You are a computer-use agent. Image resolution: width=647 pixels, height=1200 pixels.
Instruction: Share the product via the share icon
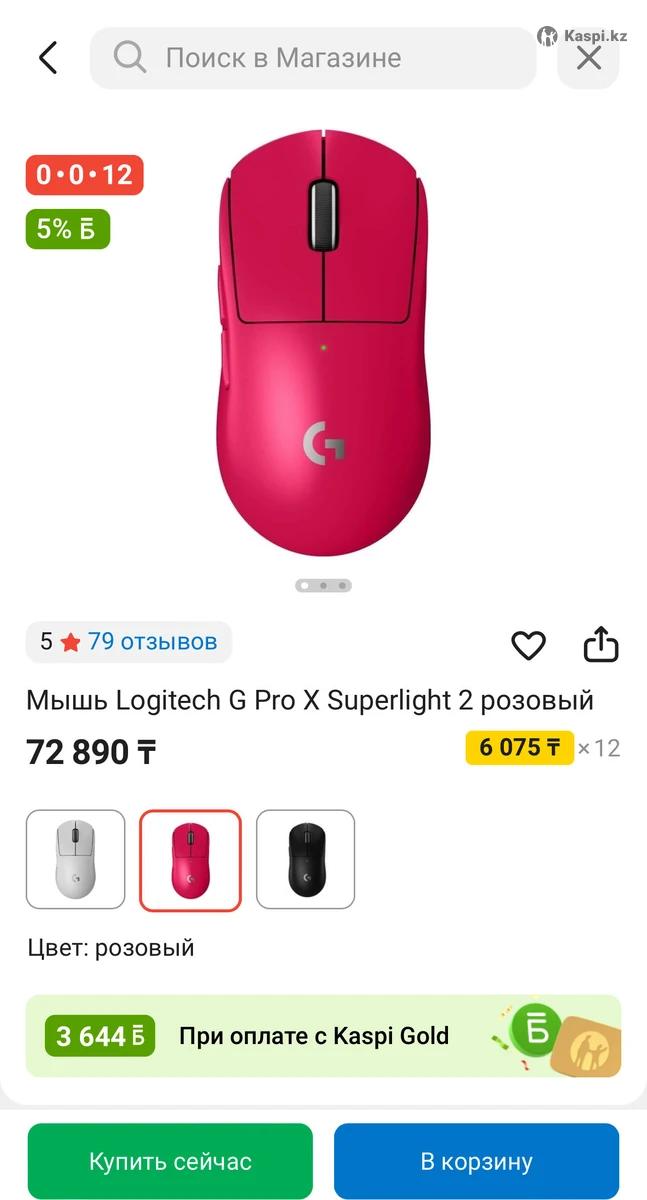point(601,644)
